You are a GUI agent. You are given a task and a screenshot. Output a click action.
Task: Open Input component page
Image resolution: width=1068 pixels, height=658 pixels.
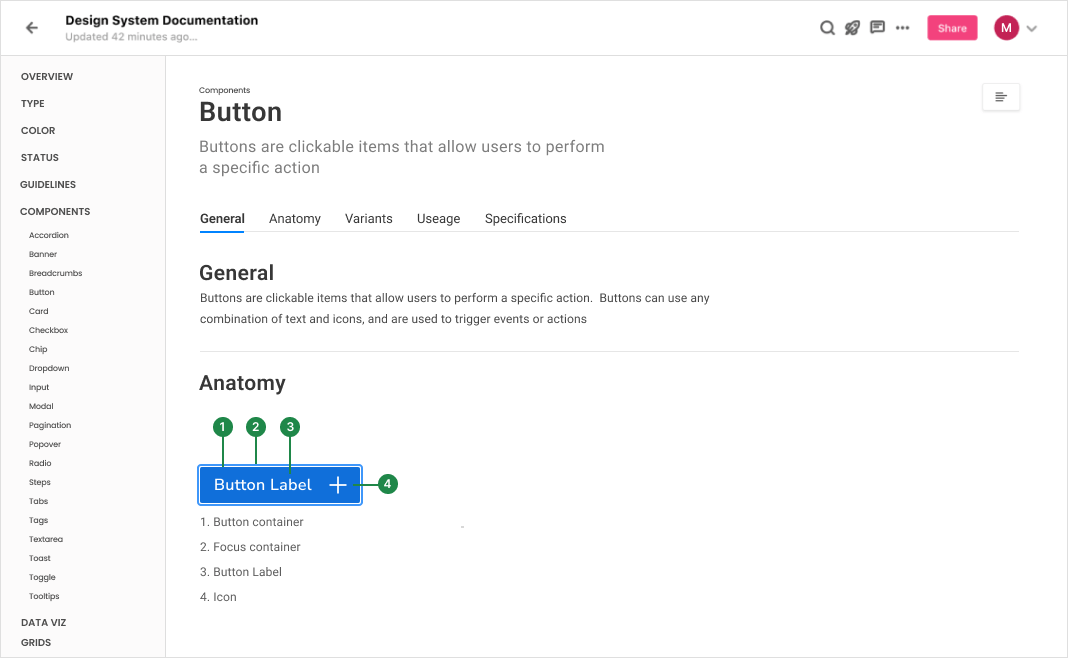(x=39, y=388)
